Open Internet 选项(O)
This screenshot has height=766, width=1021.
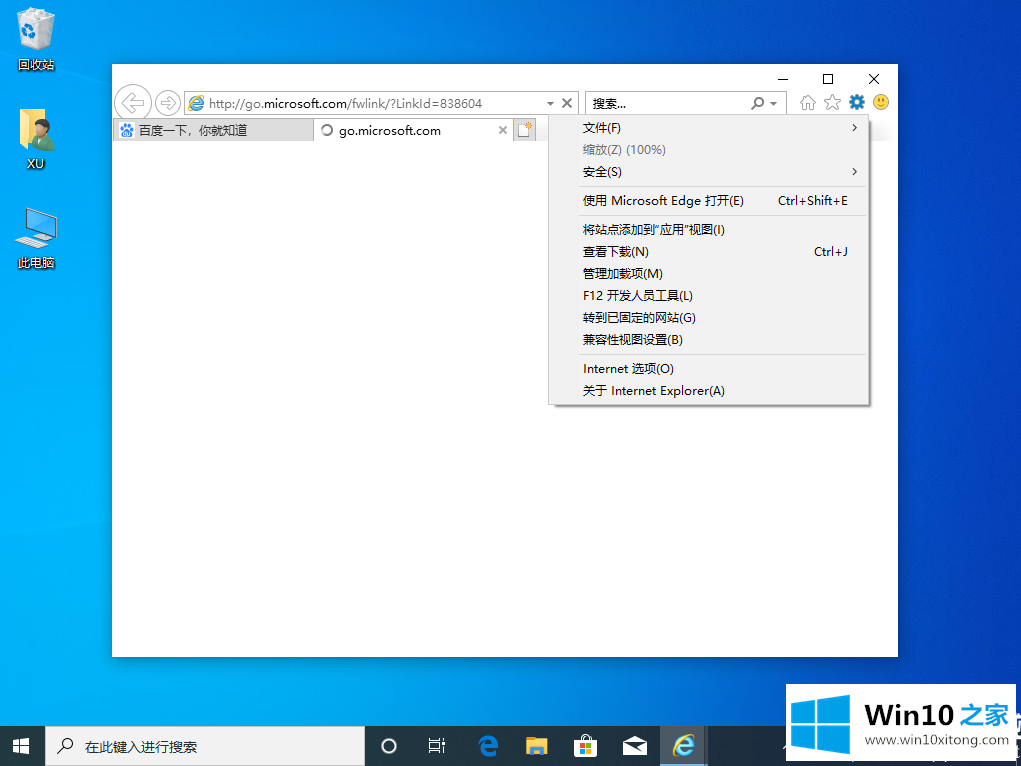click(x=709, y=369)
